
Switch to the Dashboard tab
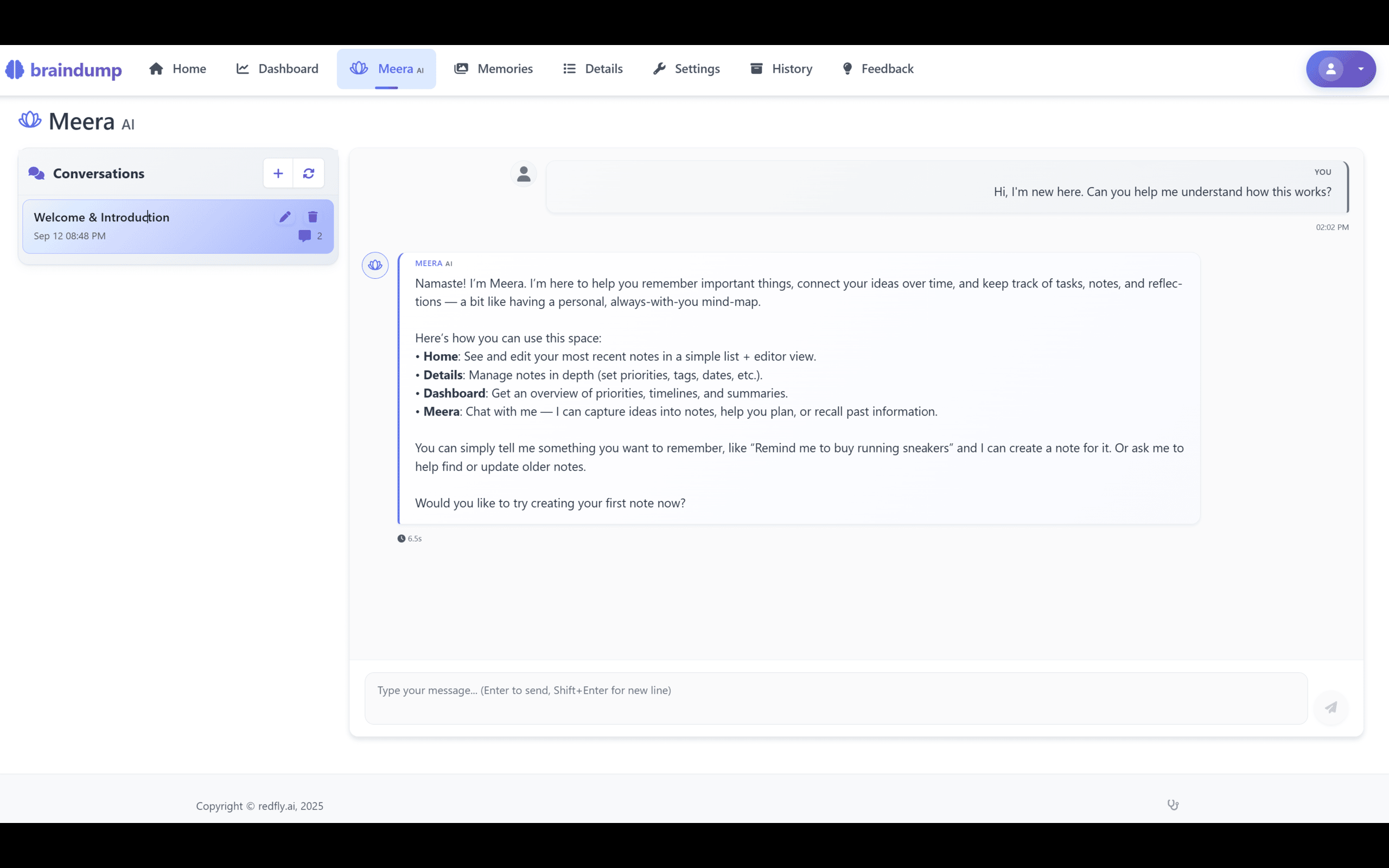tap(277, 69)
